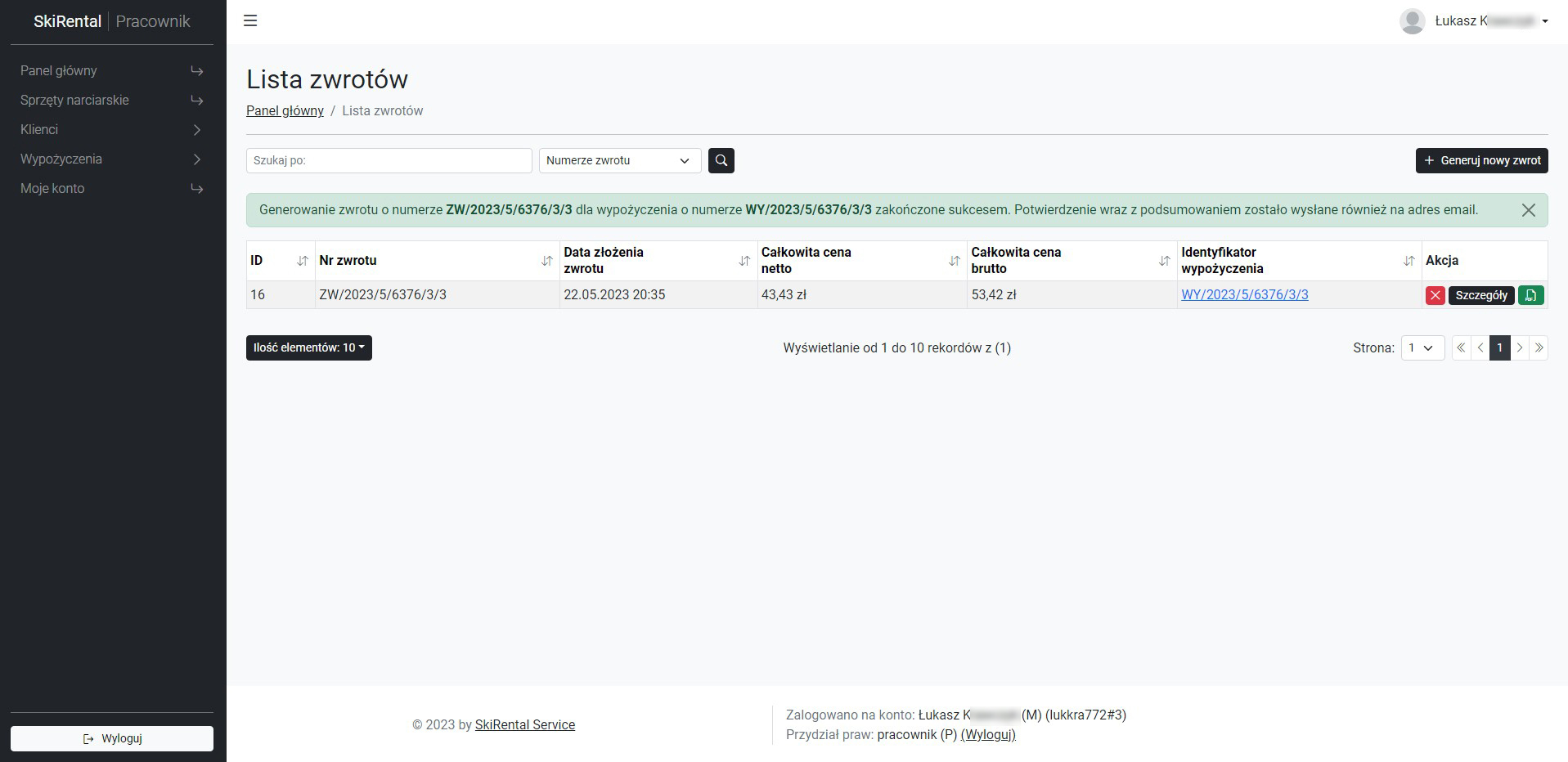Click the footer (Wyloguj) link
Screen dimensions: 1568x762
(988, 734)
